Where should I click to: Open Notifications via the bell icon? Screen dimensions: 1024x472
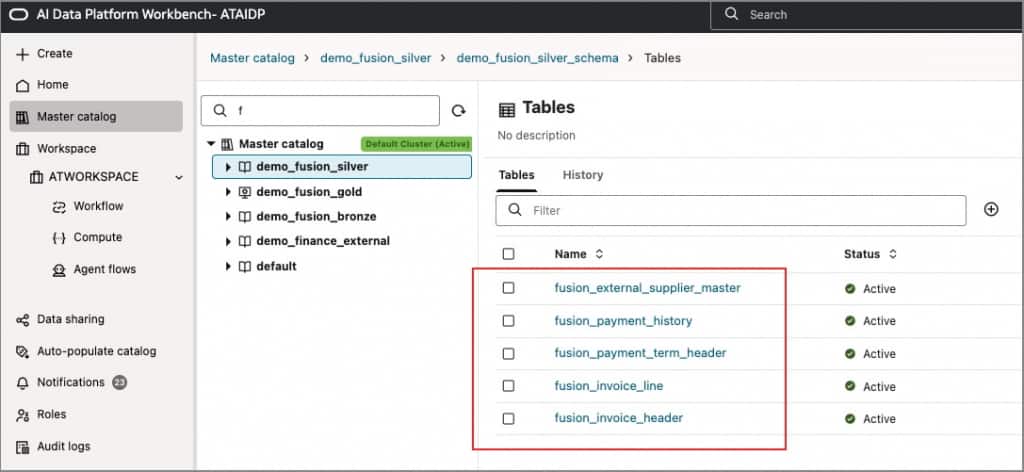point(23,383)
